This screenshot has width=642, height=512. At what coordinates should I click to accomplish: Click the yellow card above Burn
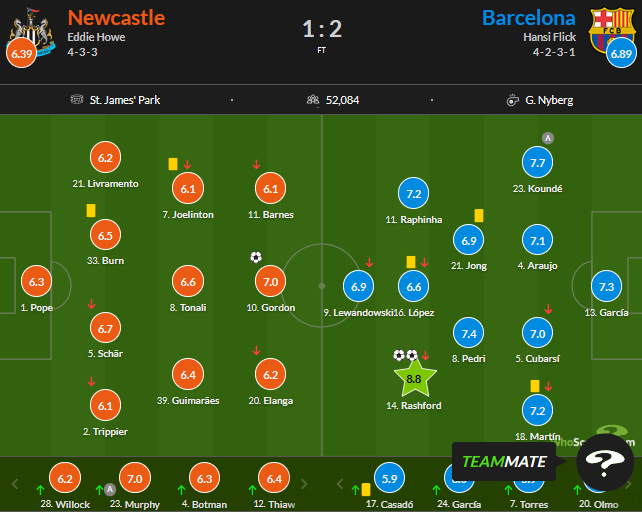pyautogui.click(x=91, y=210)
